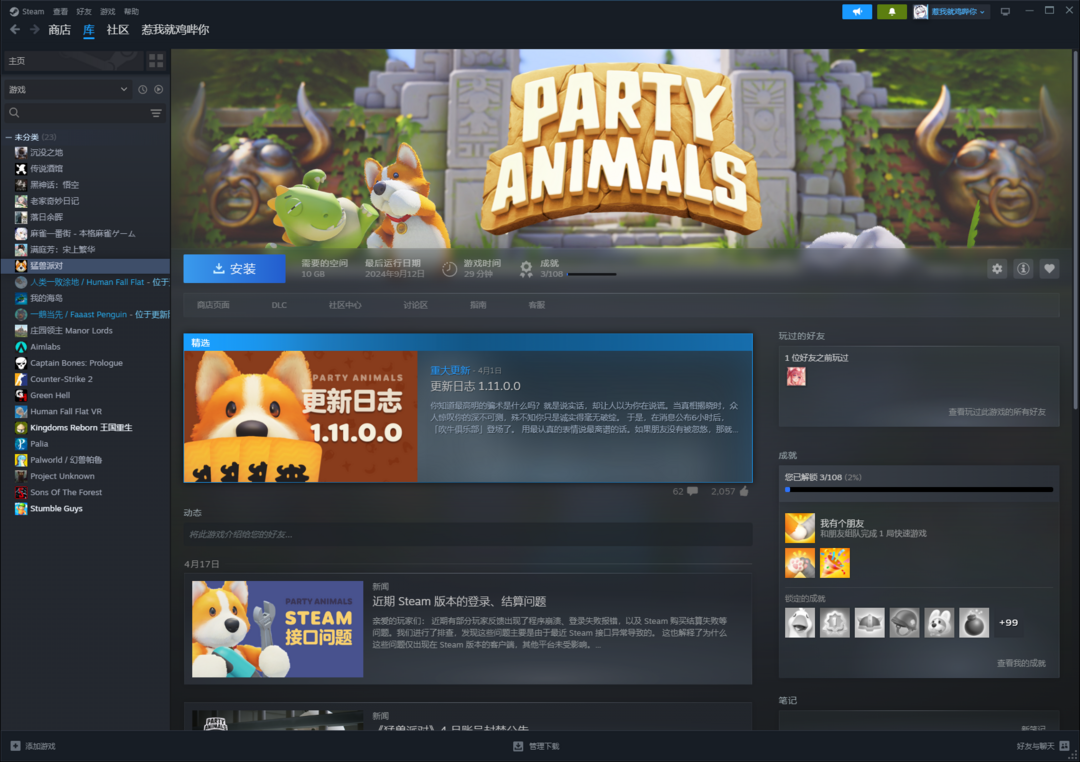Toggle the favorite heart for Party Animals

[x=1049, y=269]
